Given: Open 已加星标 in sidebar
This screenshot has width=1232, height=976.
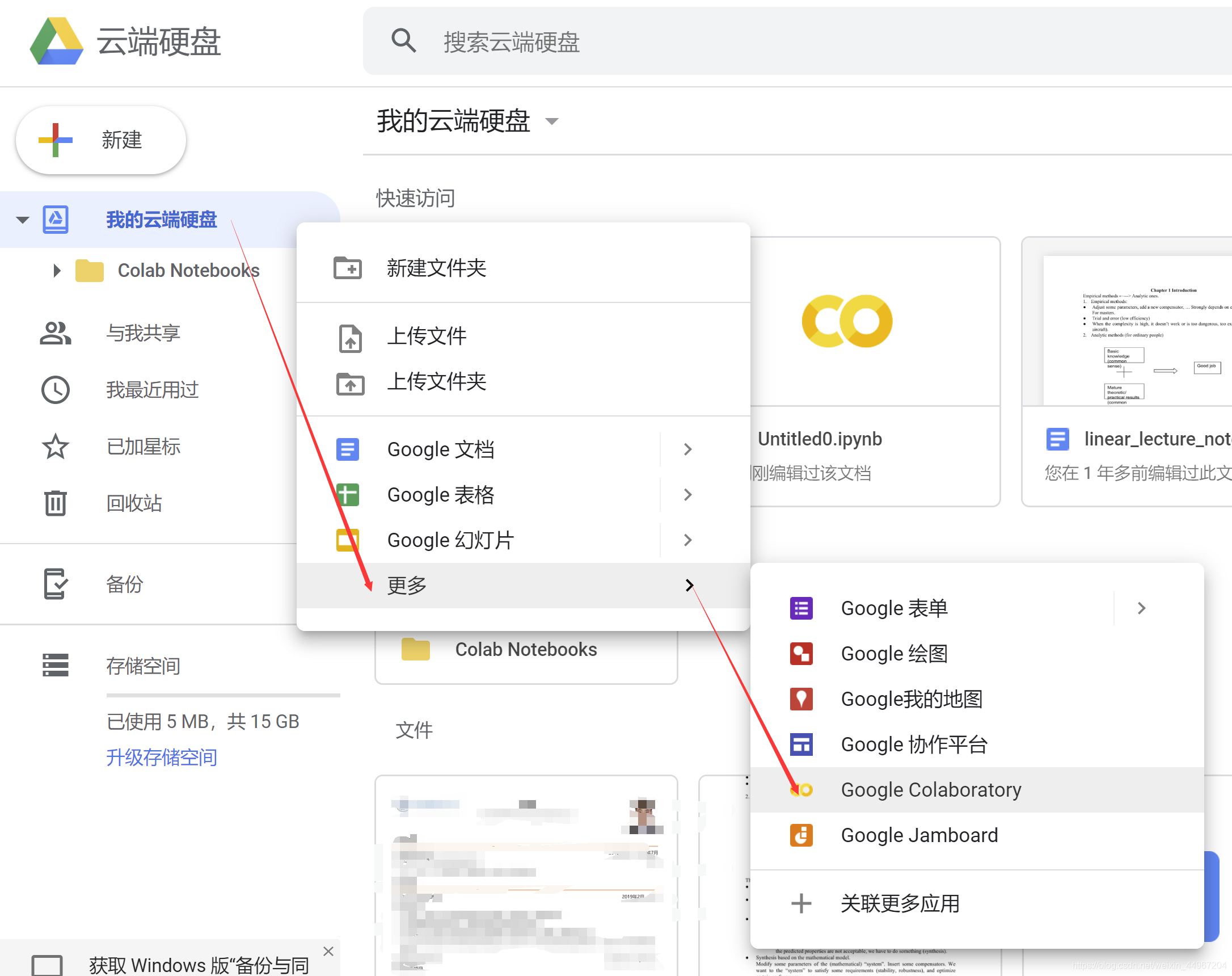Looking at the screenshot, I should coord(144,447).
